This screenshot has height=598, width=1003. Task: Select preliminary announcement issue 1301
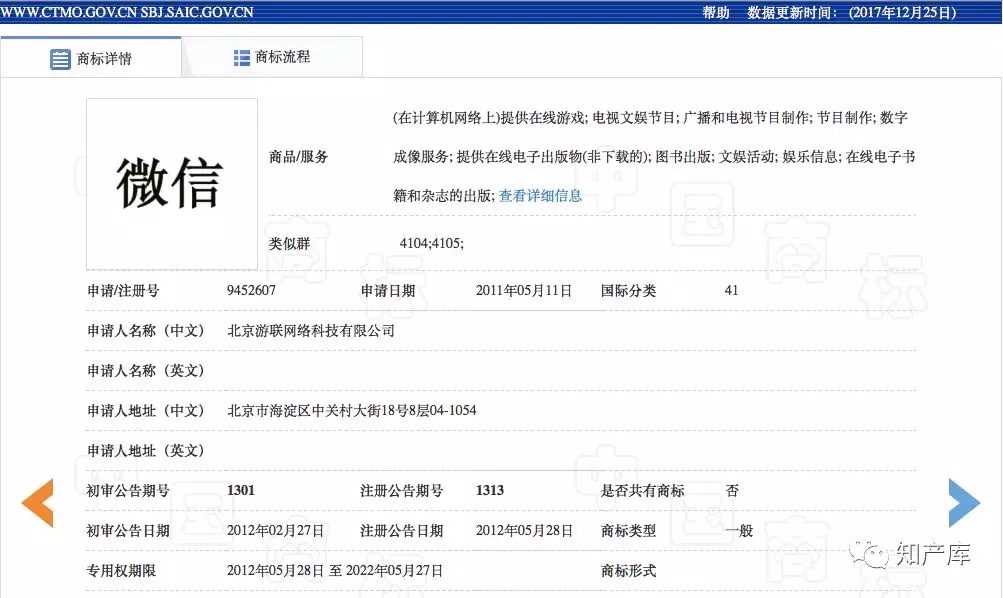tap(241, 491)
